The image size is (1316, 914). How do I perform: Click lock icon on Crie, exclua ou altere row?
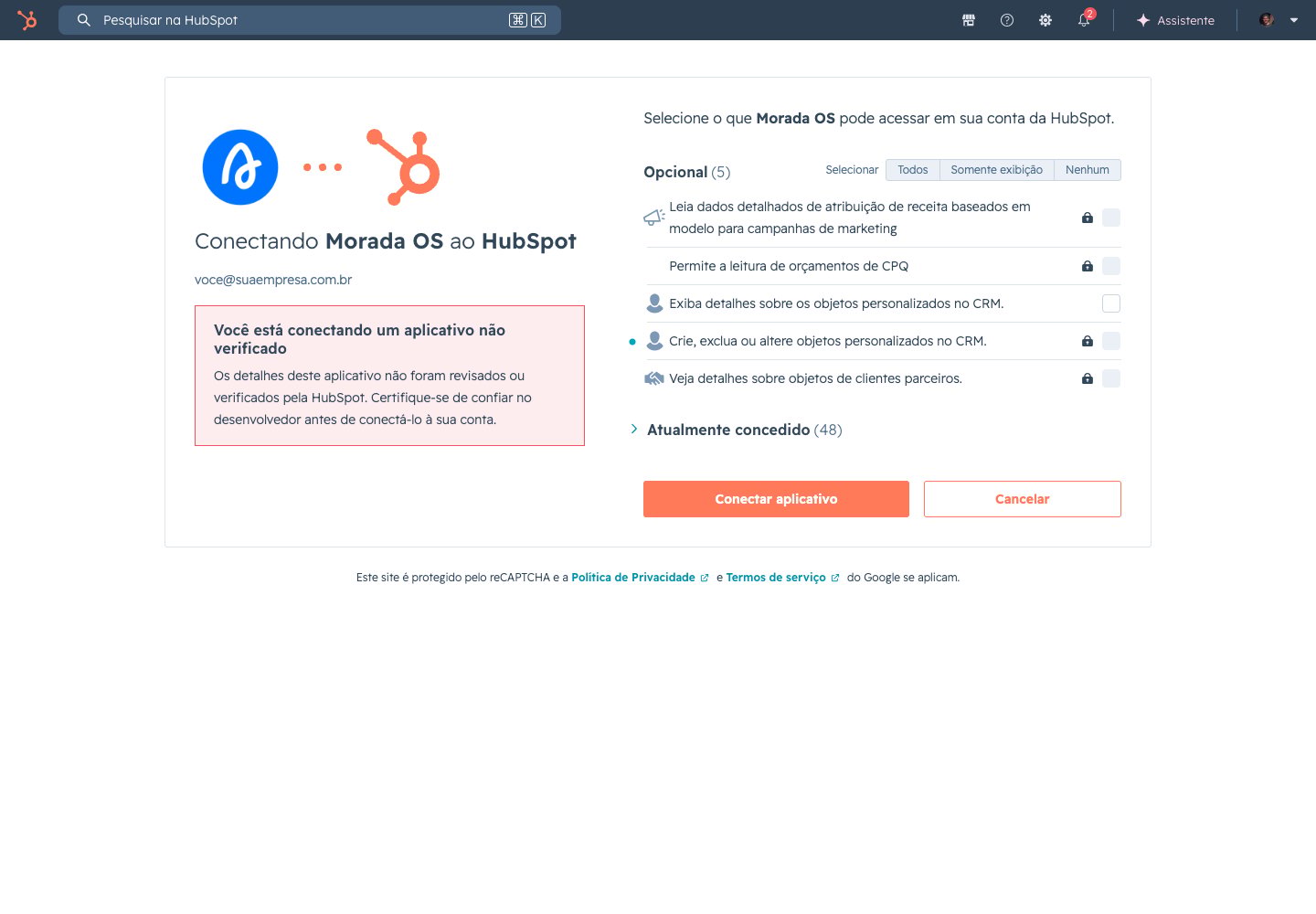(x=1088, y=341)
